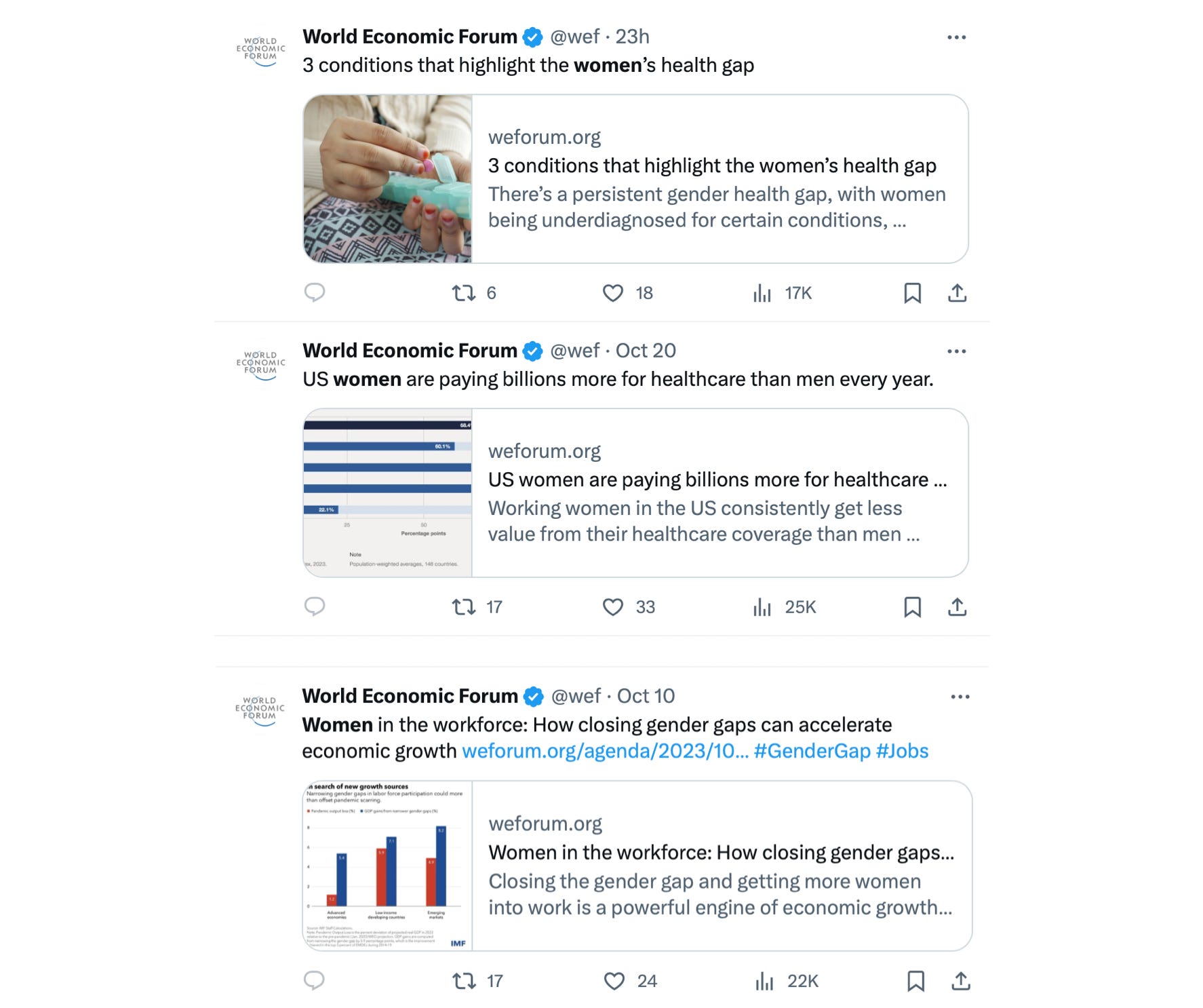Like the tweet with 33 likes

(613, 606)
